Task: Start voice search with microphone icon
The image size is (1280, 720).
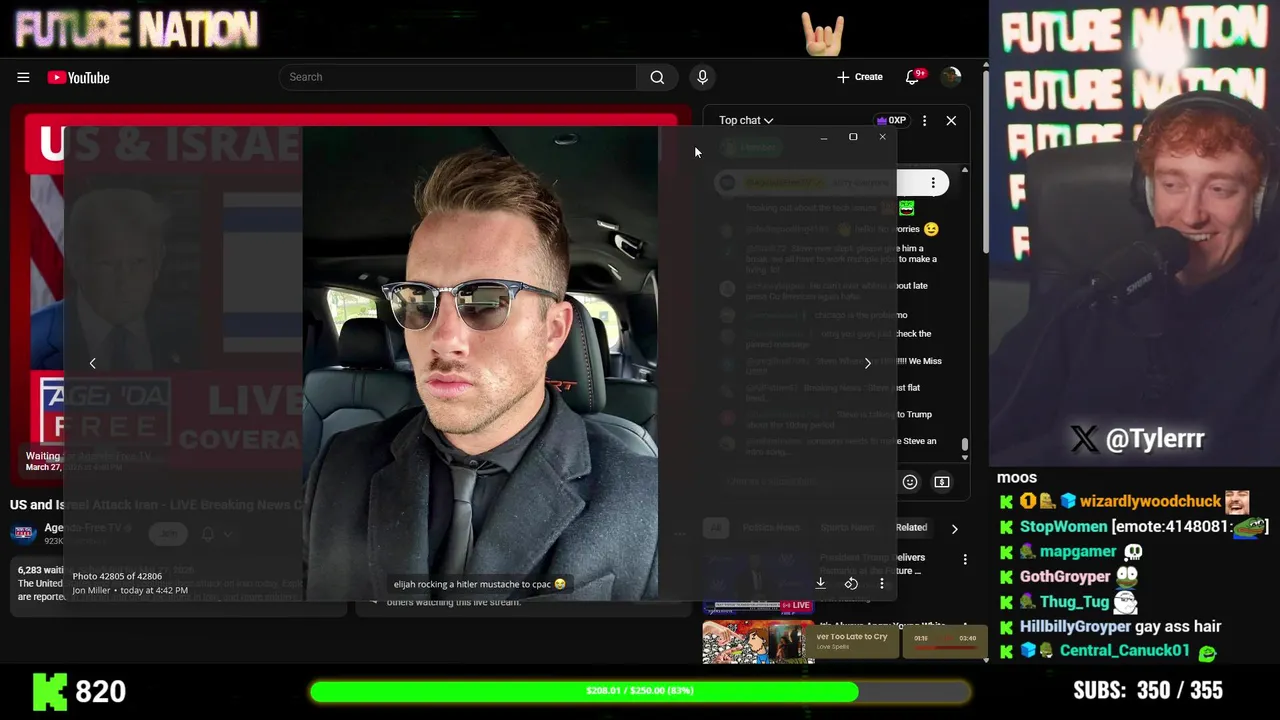Action: pyautogui.click(x=702, y=77)
